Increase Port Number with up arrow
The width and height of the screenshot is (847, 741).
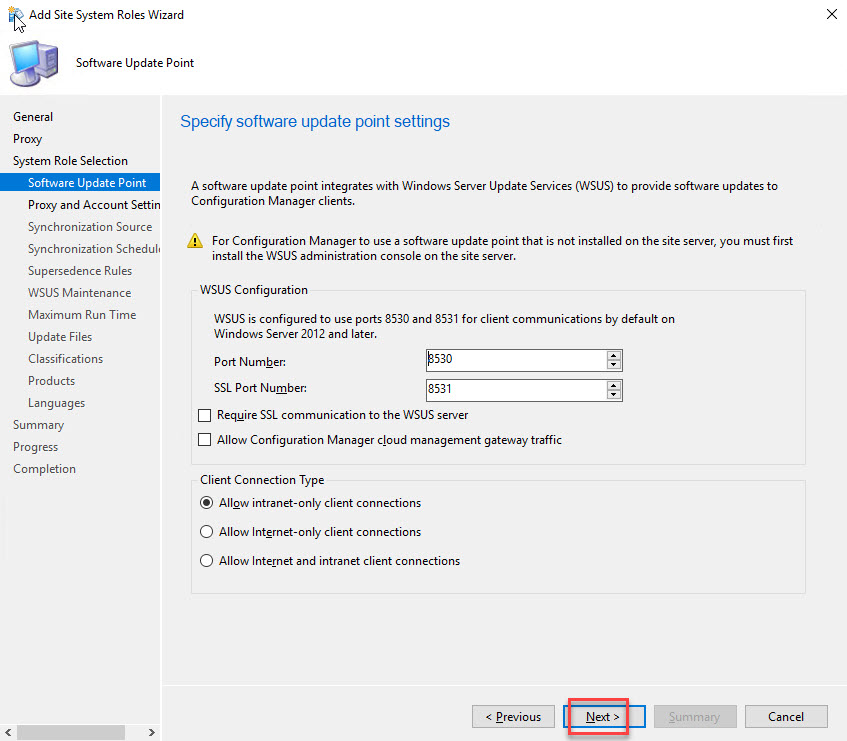coord(614,355)
